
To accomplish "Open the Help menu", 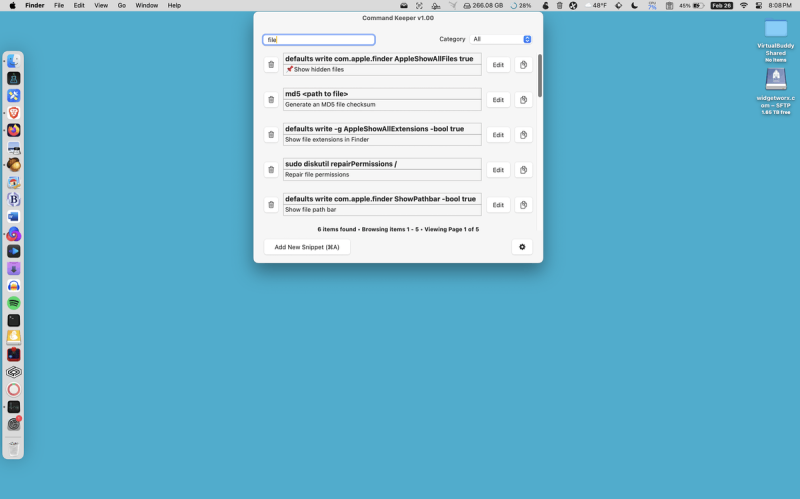I will (x=174, y=5).
